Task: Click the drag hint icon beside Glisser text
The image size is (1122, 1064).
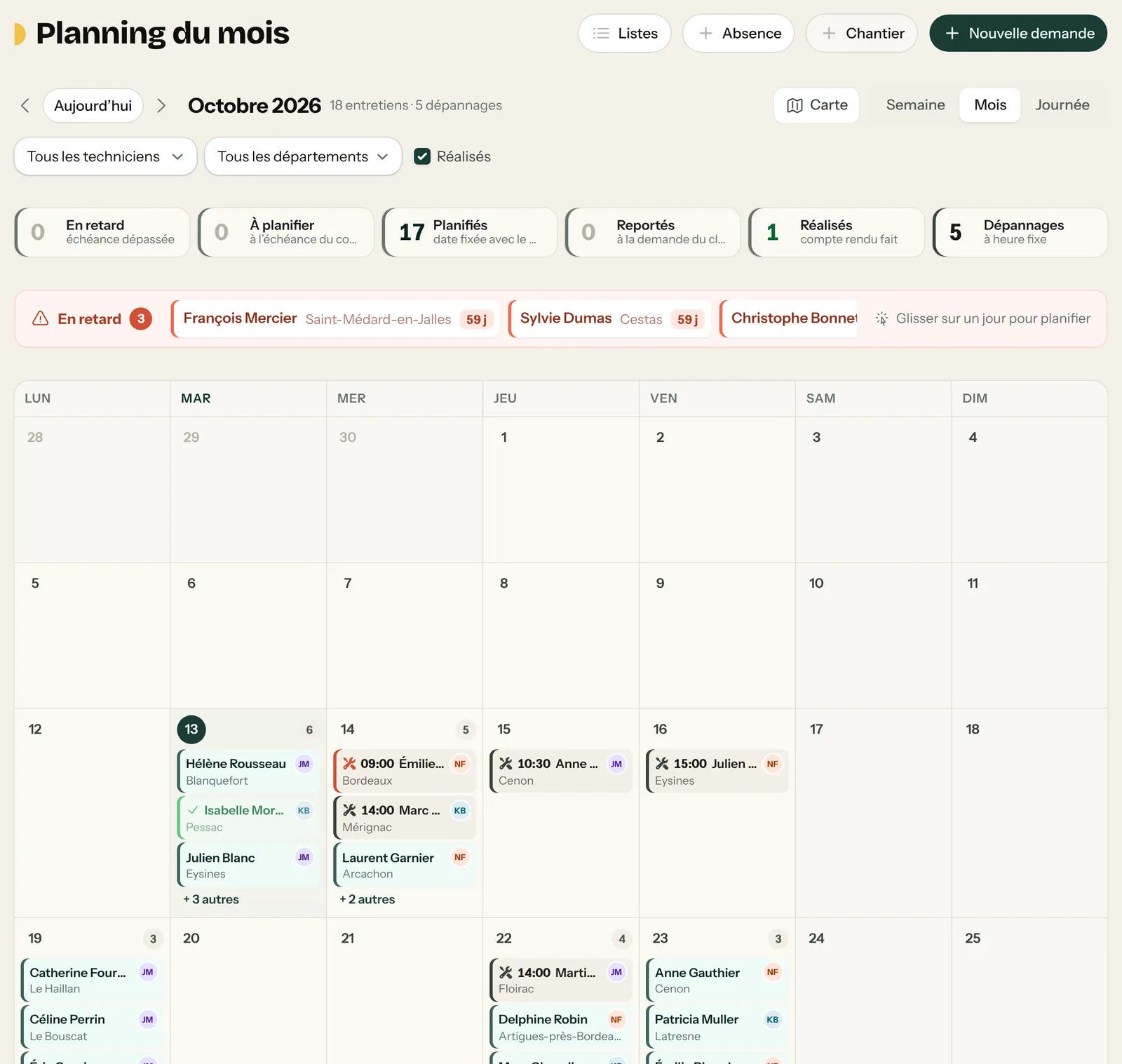Action: [881, 318]
